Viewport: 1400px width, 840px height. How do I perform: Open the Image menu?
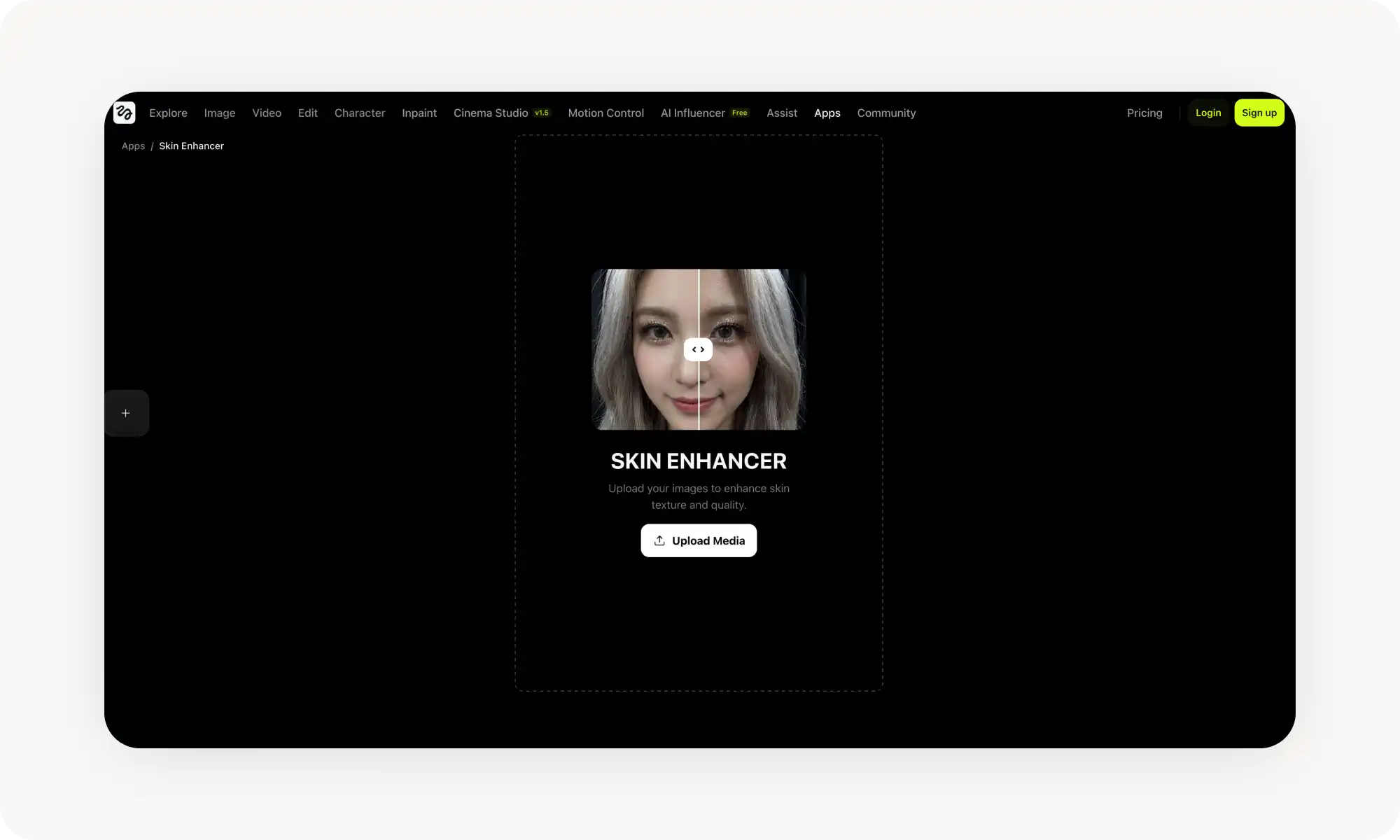(x=219, y=113)
